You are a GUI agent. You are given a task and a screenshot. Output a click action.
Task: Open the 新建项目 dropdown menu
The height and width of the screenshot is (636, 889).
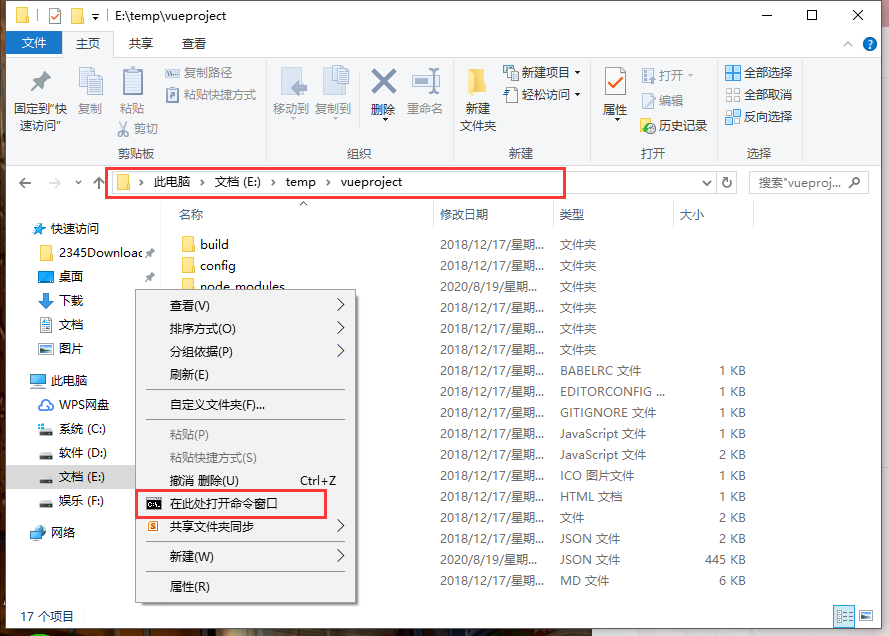pos(577,70)
